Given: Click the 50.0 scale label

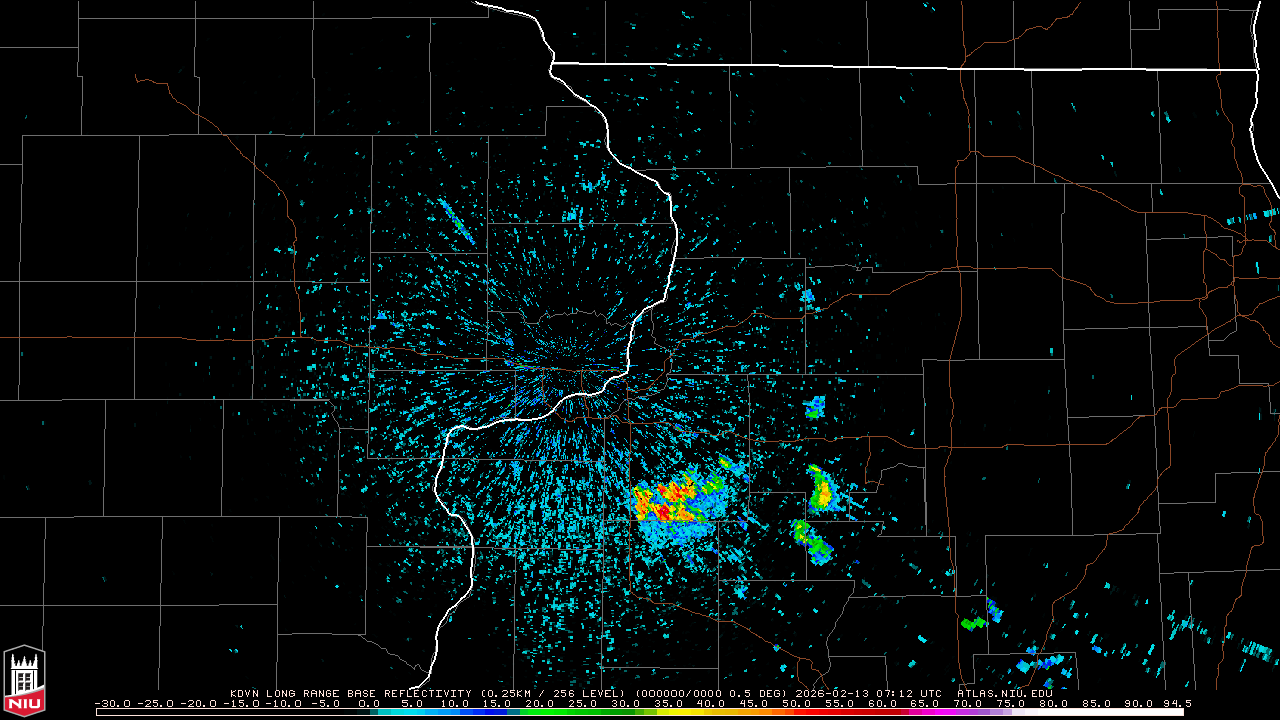Looking at the screenshot, I should click(795, 703).
